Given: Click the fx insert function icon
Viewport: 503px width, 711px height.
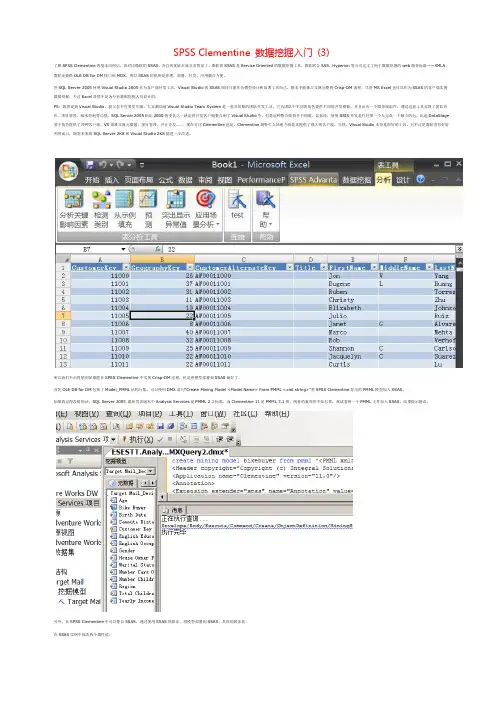Looking at the screenshot, I should click(157, 249).
